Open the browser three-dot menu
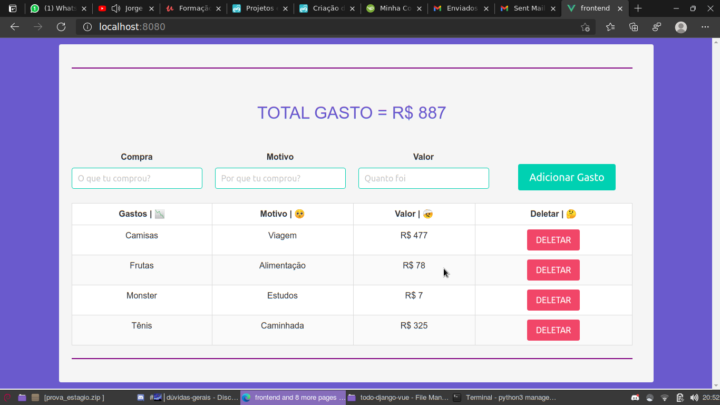The width and height of the screenshot is (720, 405). (x=706, y=26)
